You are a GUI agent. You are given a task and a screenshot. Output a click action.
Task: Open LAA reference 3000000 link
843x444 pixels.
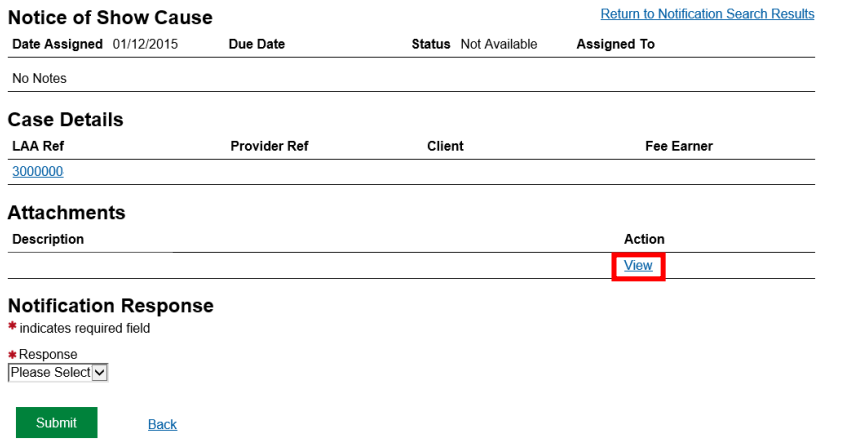(x=37, y=172)
